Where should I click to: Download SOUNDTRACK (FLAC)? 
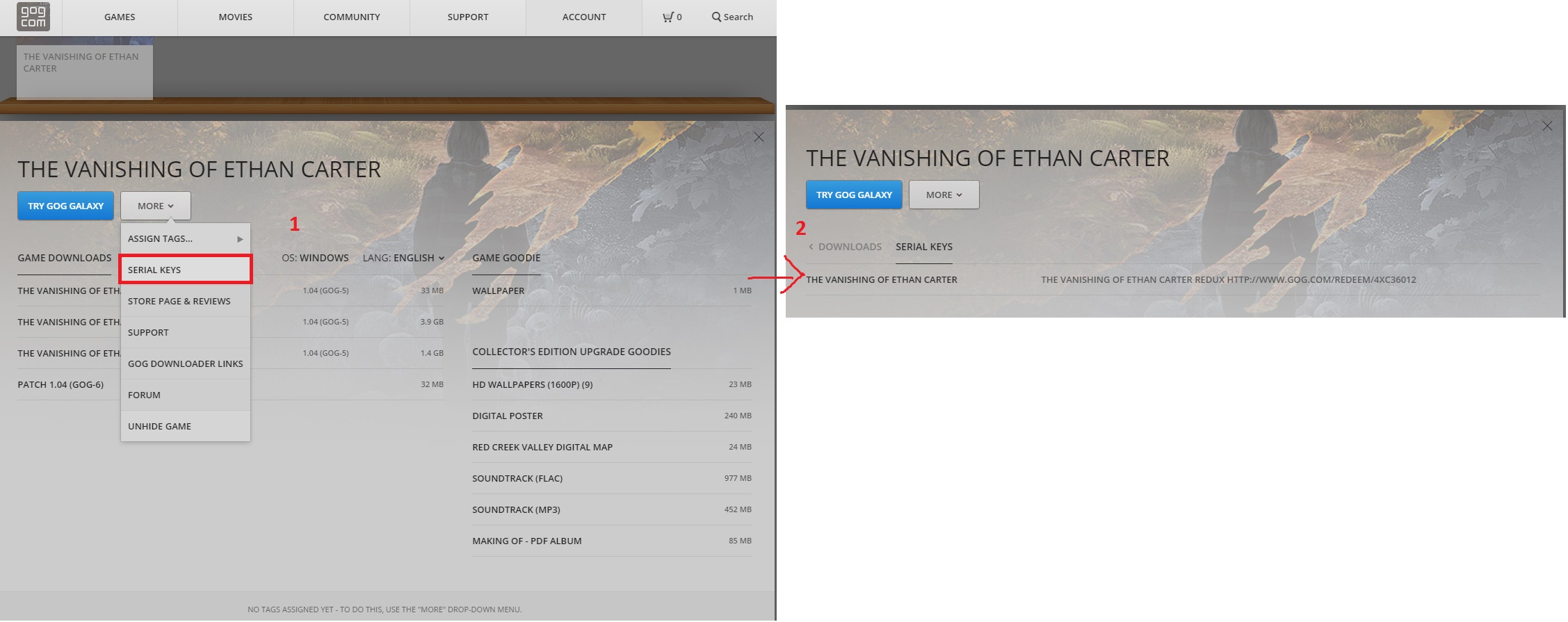coord(612,478)
